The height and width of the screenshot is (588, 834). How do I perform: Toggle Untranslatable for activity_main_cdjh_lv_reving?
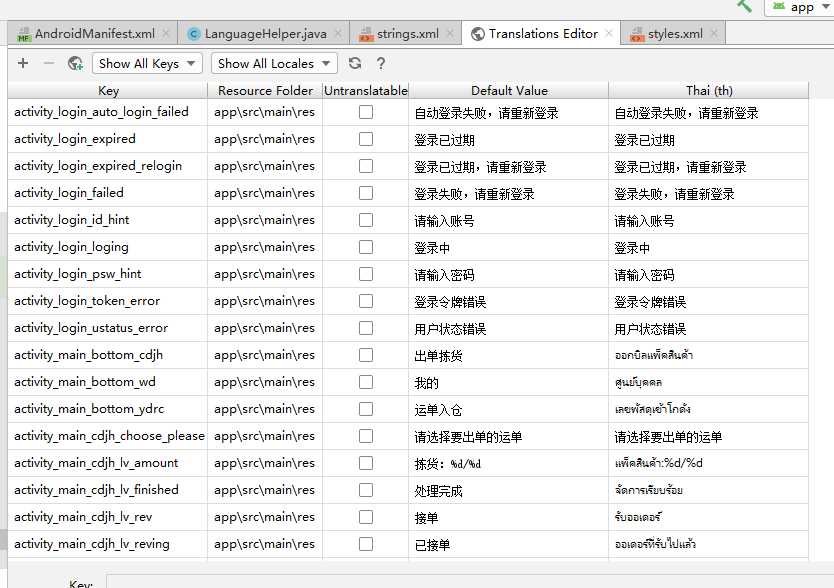pyautogui.click(x=366, y=544)
